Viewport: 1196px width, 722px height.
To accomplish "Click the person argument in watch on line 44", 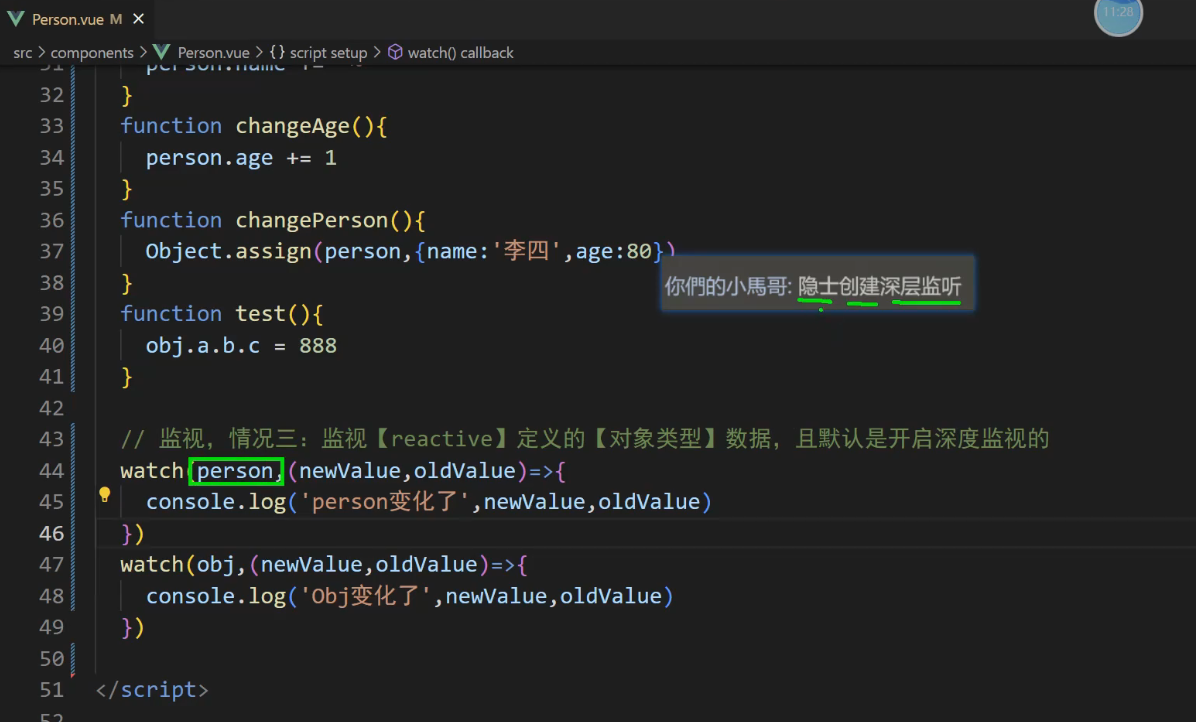I will click(x=235, y=471).
